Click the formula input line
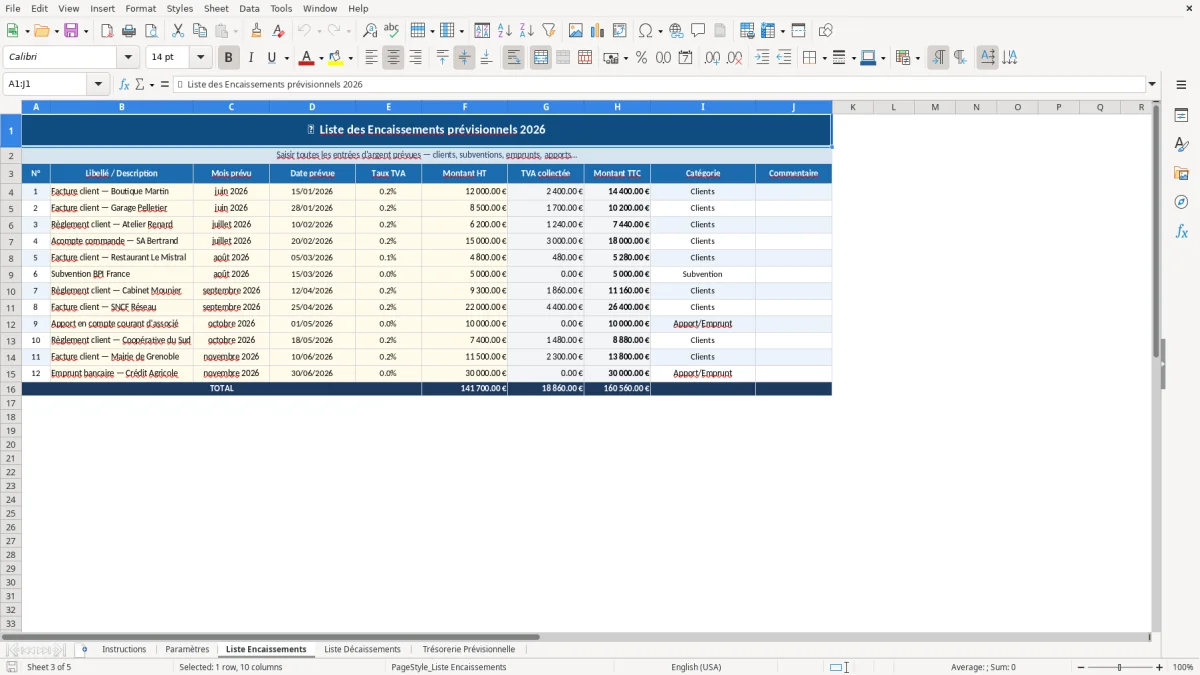The image size is (1200, 675). (659, 84)
